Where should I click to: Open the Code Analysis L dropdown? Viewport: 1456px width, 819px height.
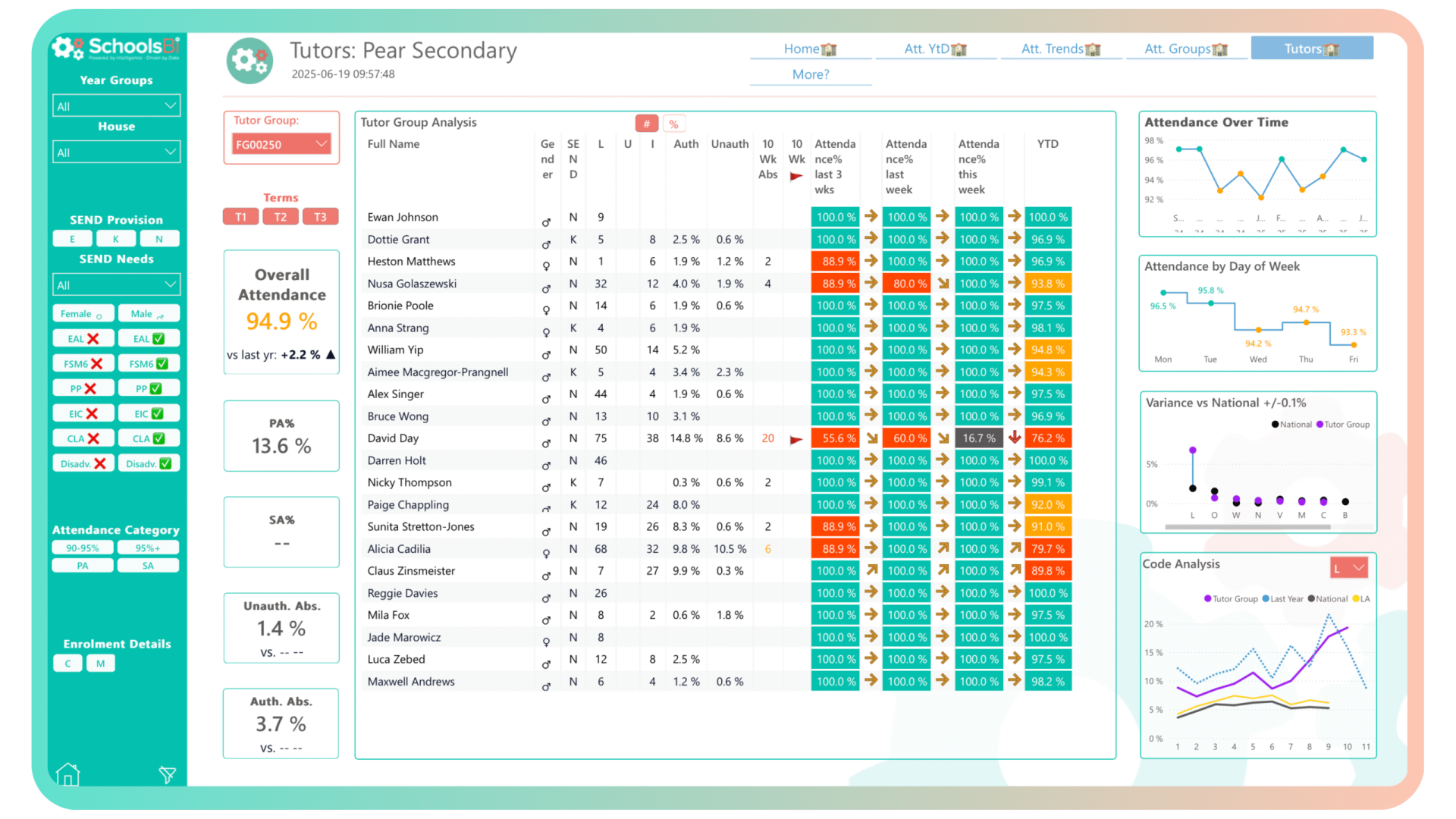pos(1351,568)
